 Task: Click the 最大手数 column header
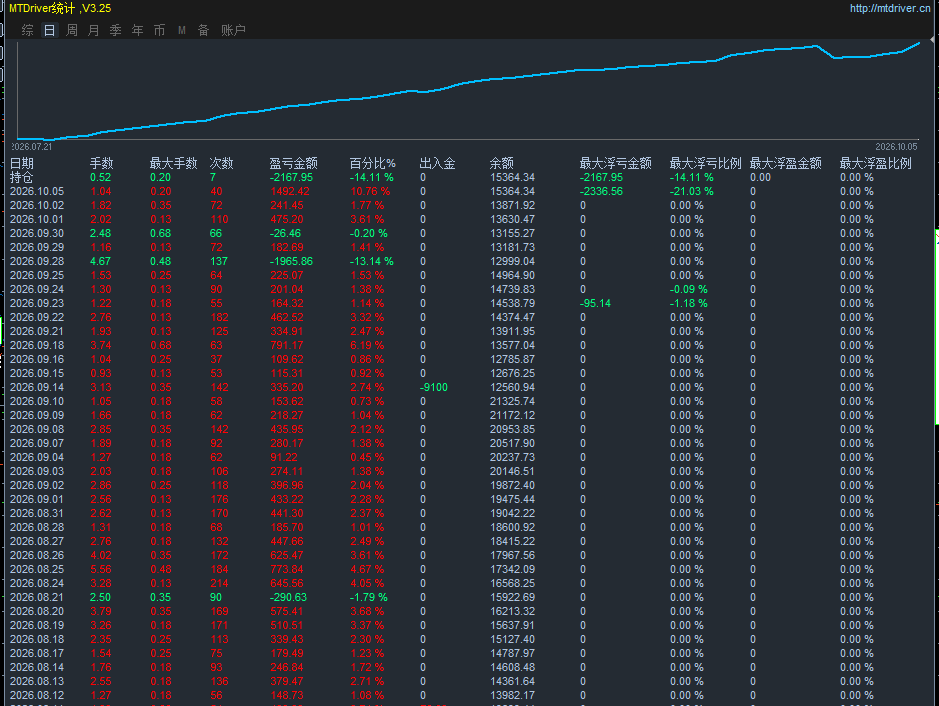tap(174, 163)
